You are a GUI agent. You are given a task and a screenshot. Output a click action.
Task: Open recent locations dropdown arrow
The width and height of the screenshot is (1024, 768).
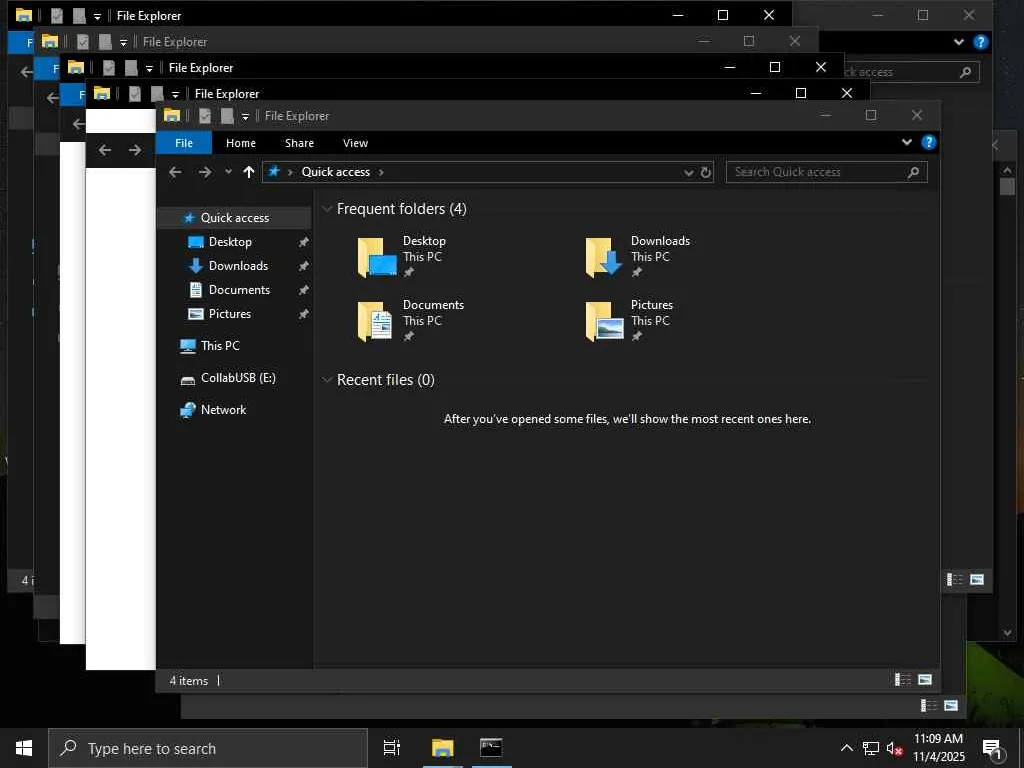[x=228, y=172]
